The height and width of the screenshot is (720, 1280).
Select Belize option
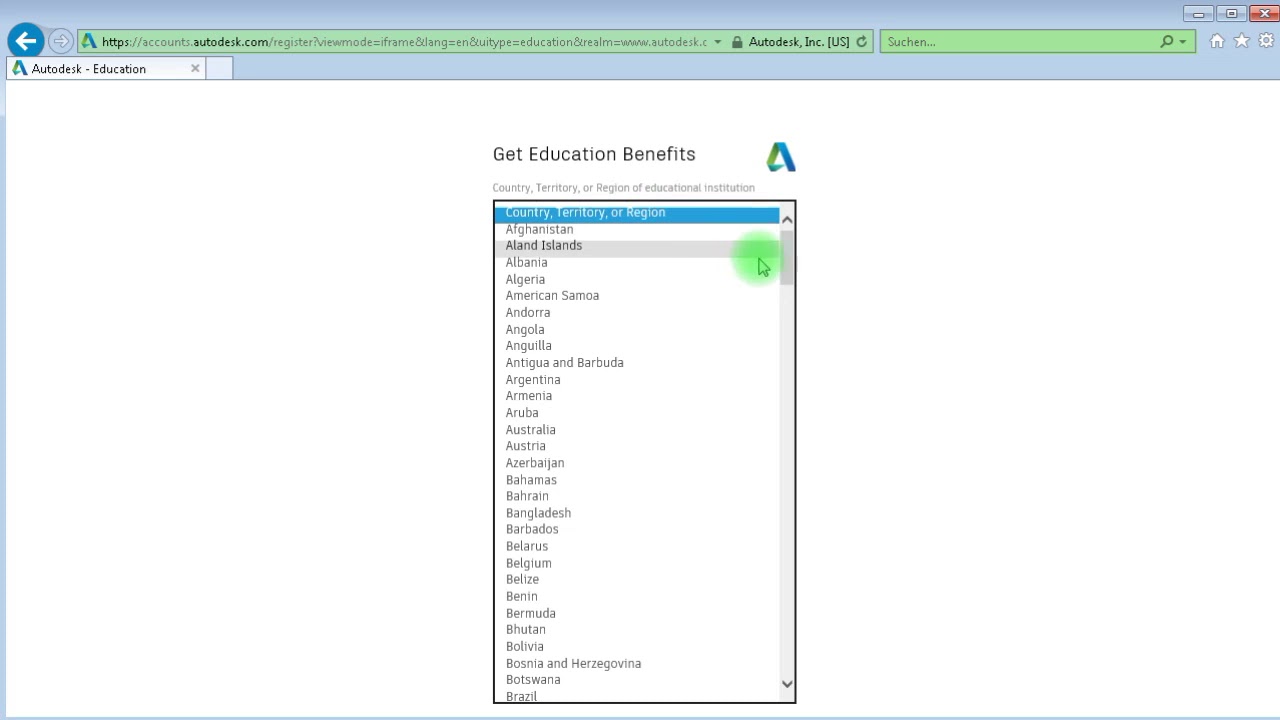636,580
